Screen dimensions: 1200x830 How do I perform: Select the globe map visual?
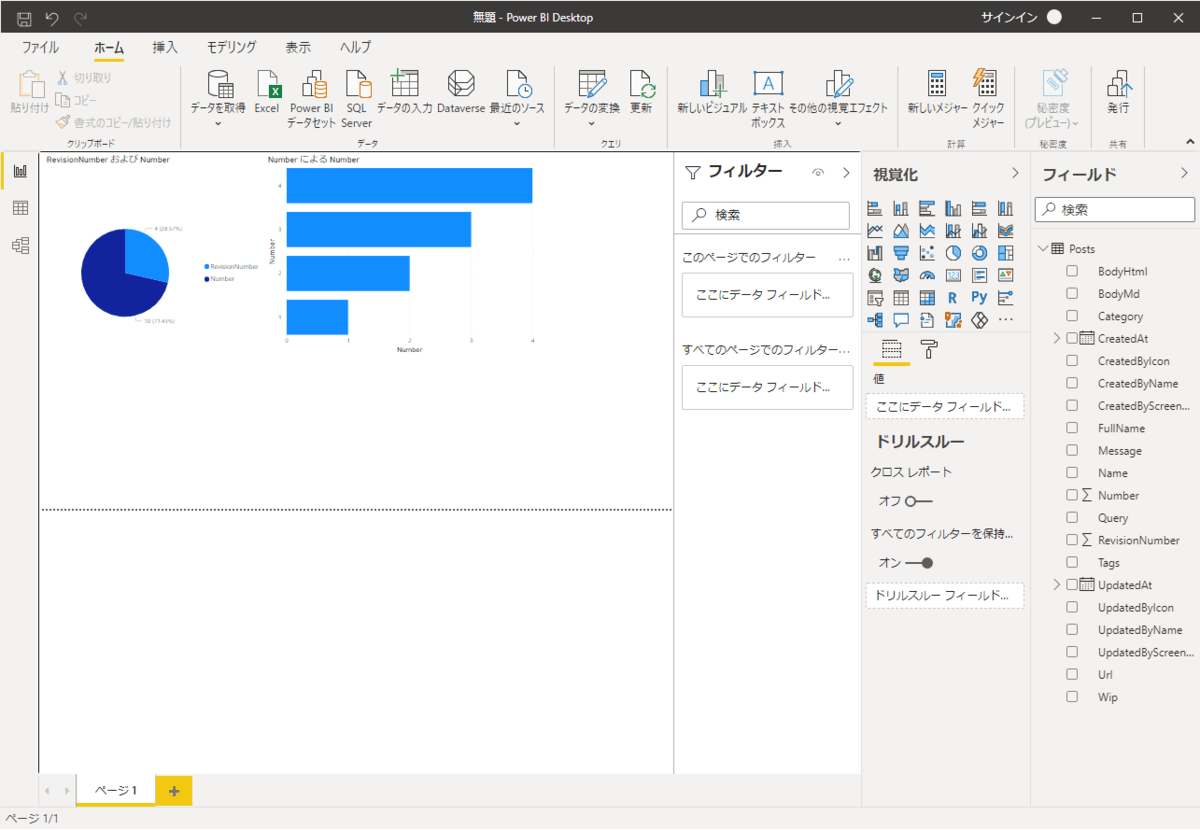[x=875, y=275]
